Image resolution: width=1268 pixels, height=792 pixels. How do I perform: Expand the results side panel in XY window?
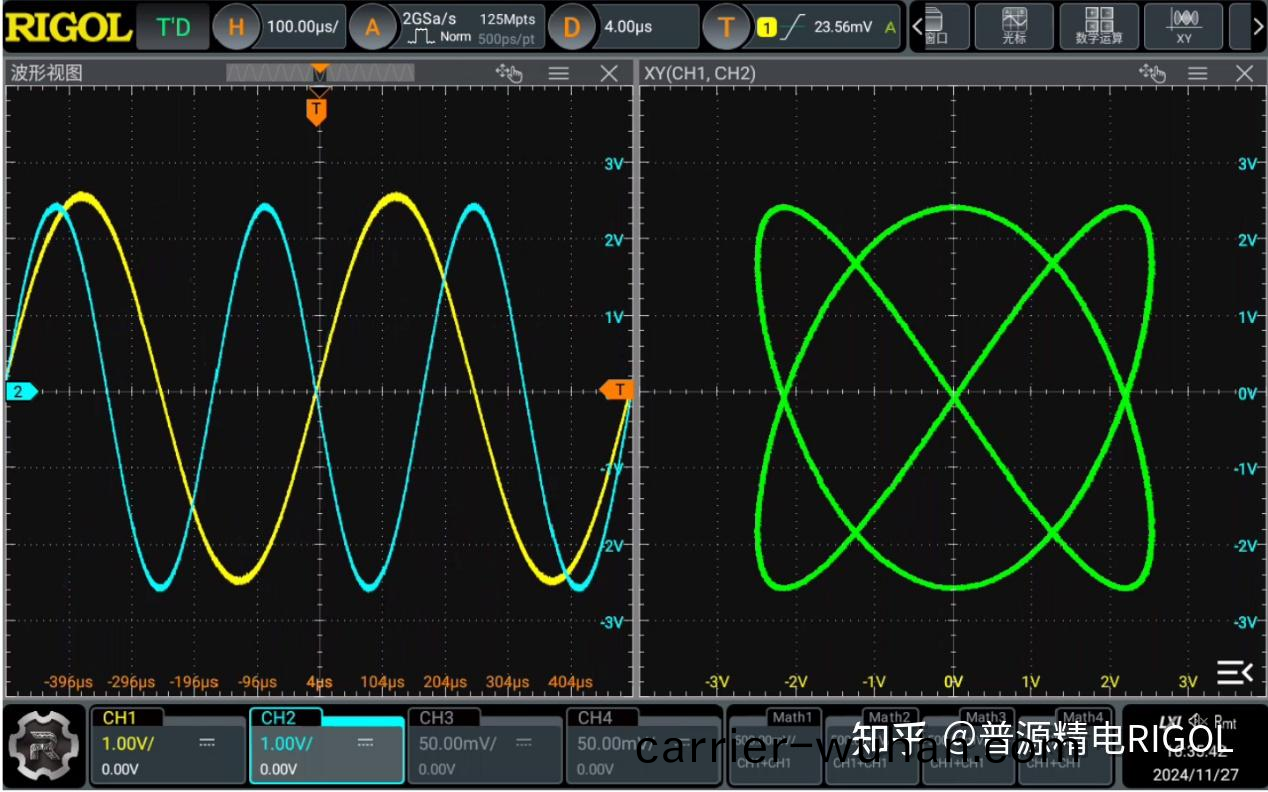(x=1234, y=672)
